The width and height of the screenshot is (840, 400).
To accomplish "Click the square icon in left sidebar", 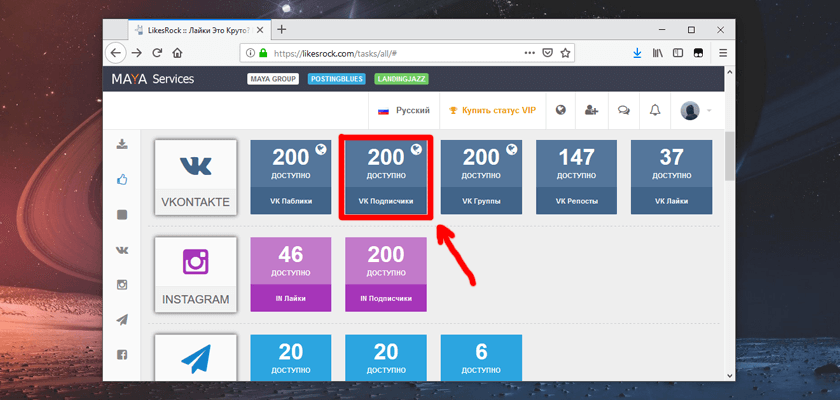I will pyautogui.click(x=122, y=215).
